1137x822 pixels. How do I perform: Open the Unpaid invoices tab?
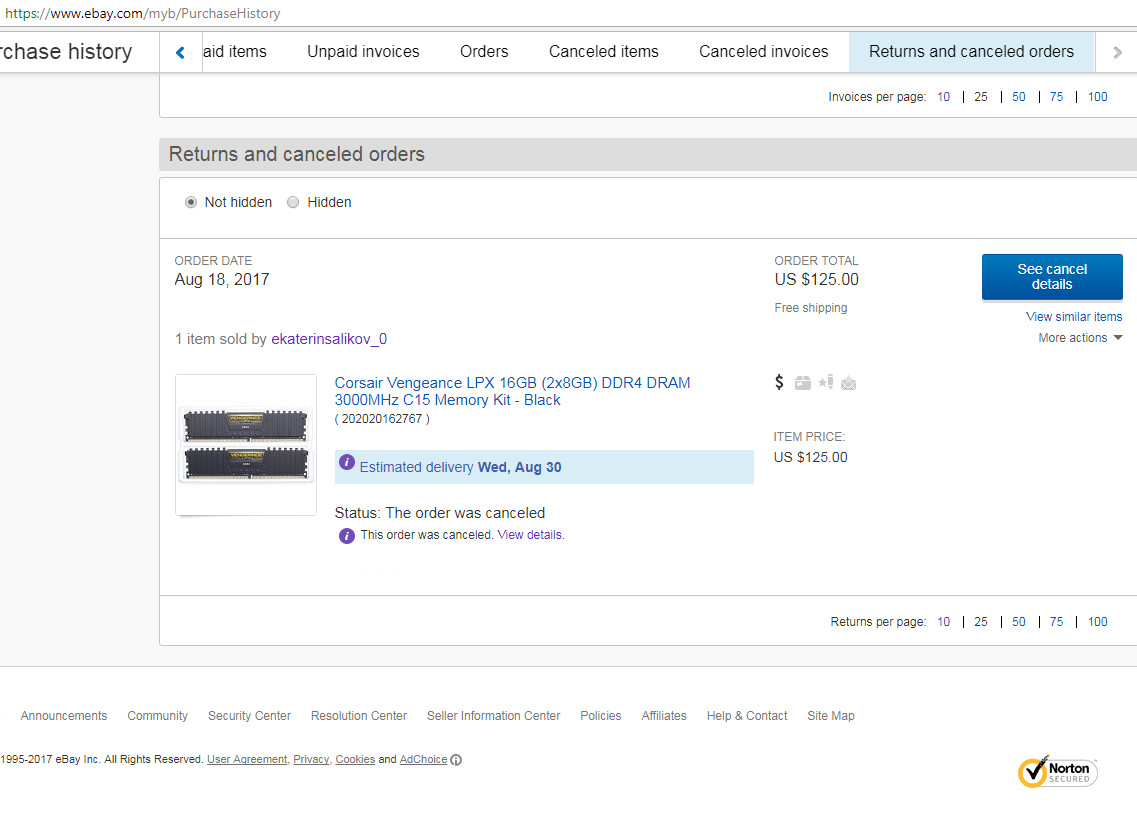point(363,52)
